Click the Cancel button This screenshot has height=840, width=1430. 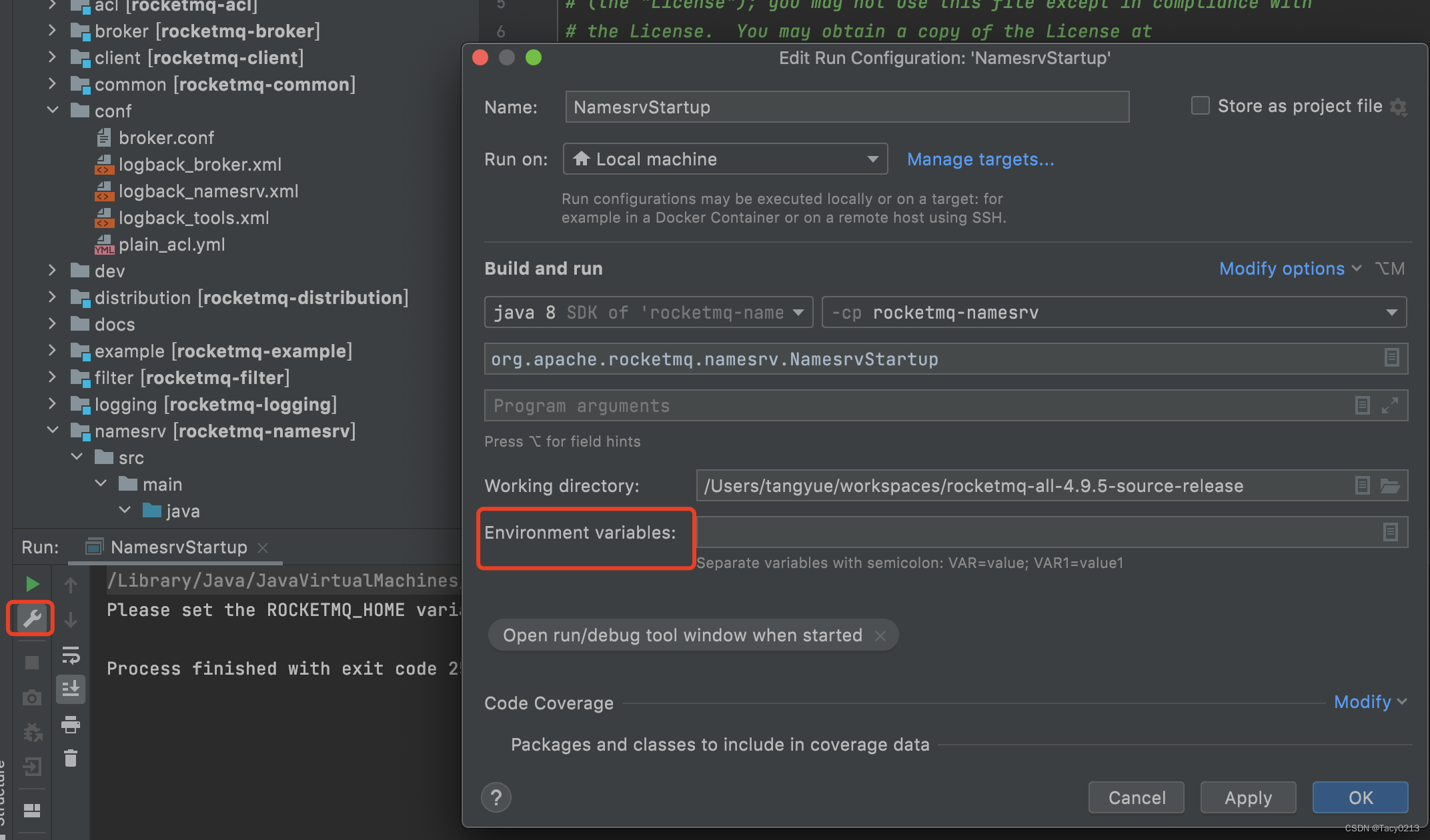(1137, 797)
